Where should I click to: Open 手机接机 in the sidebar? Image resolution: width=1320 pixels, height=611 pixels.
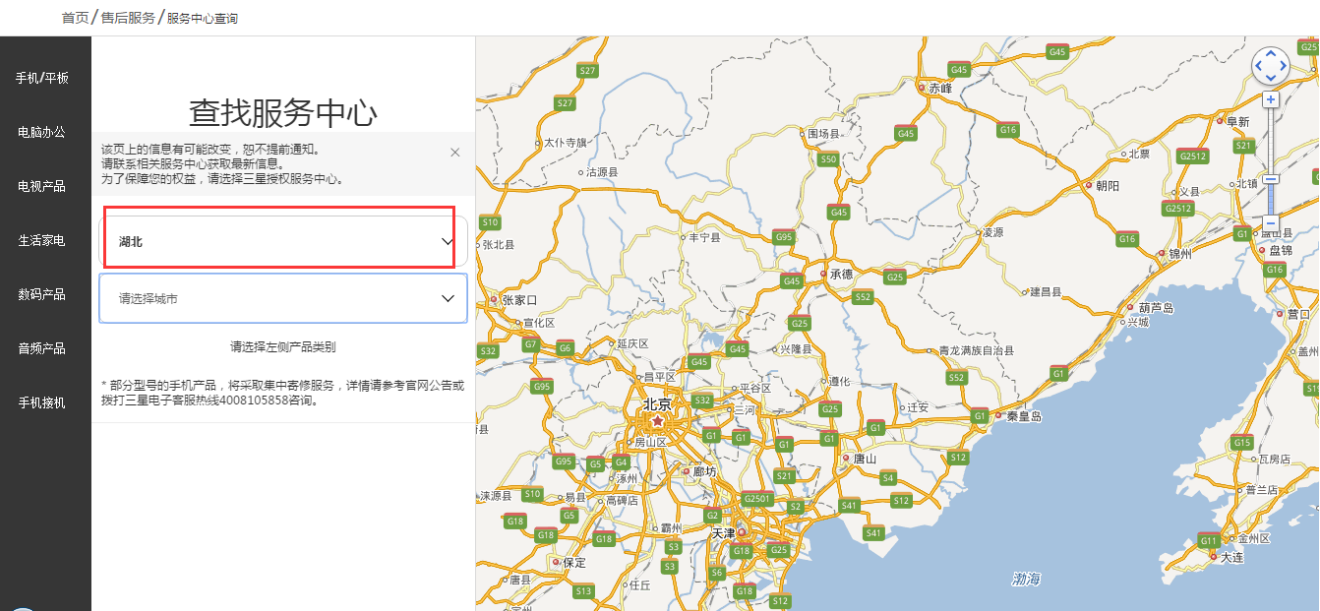pos(42,402)
